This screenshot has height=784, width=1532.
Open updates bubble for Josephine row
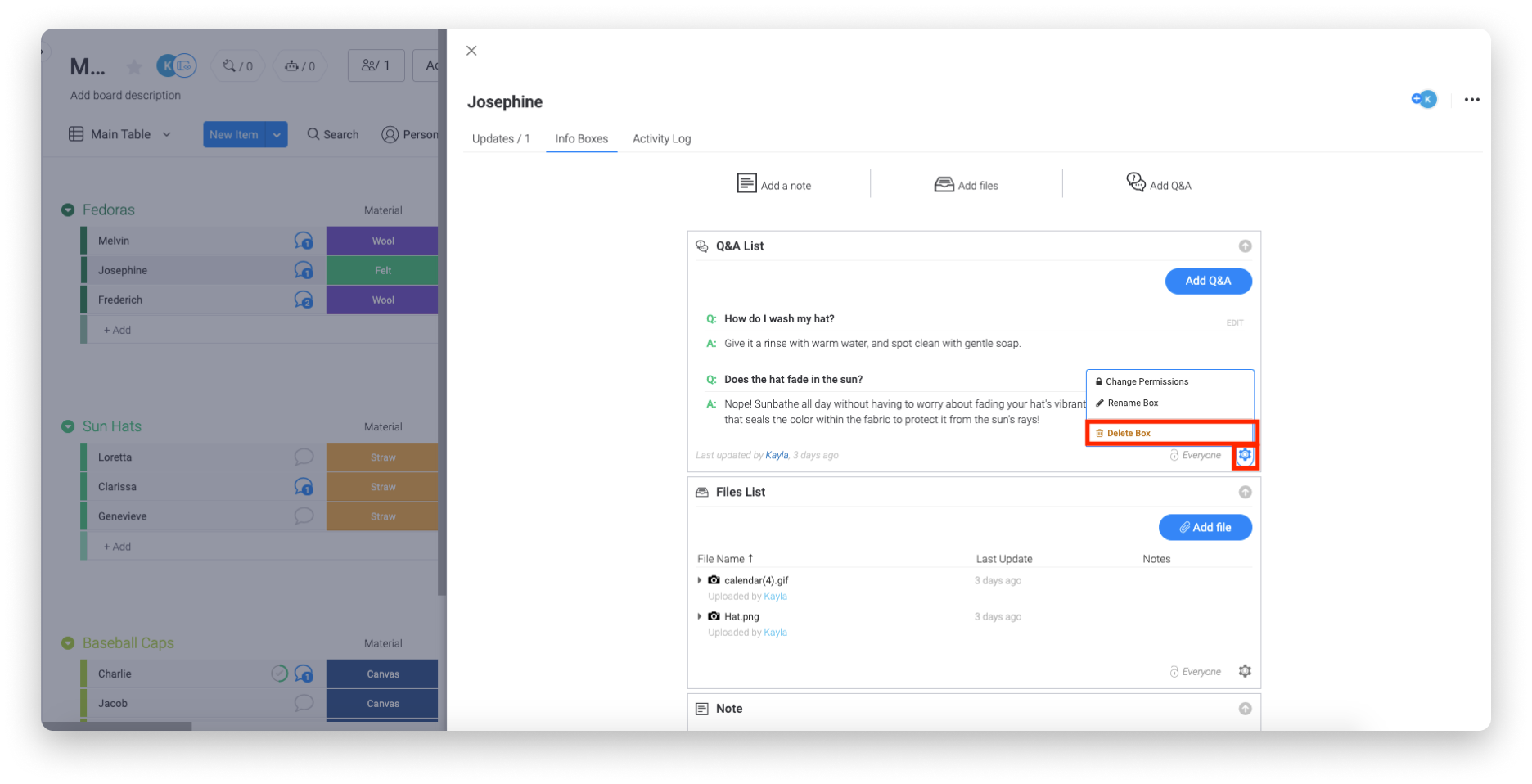pos(304,270)
